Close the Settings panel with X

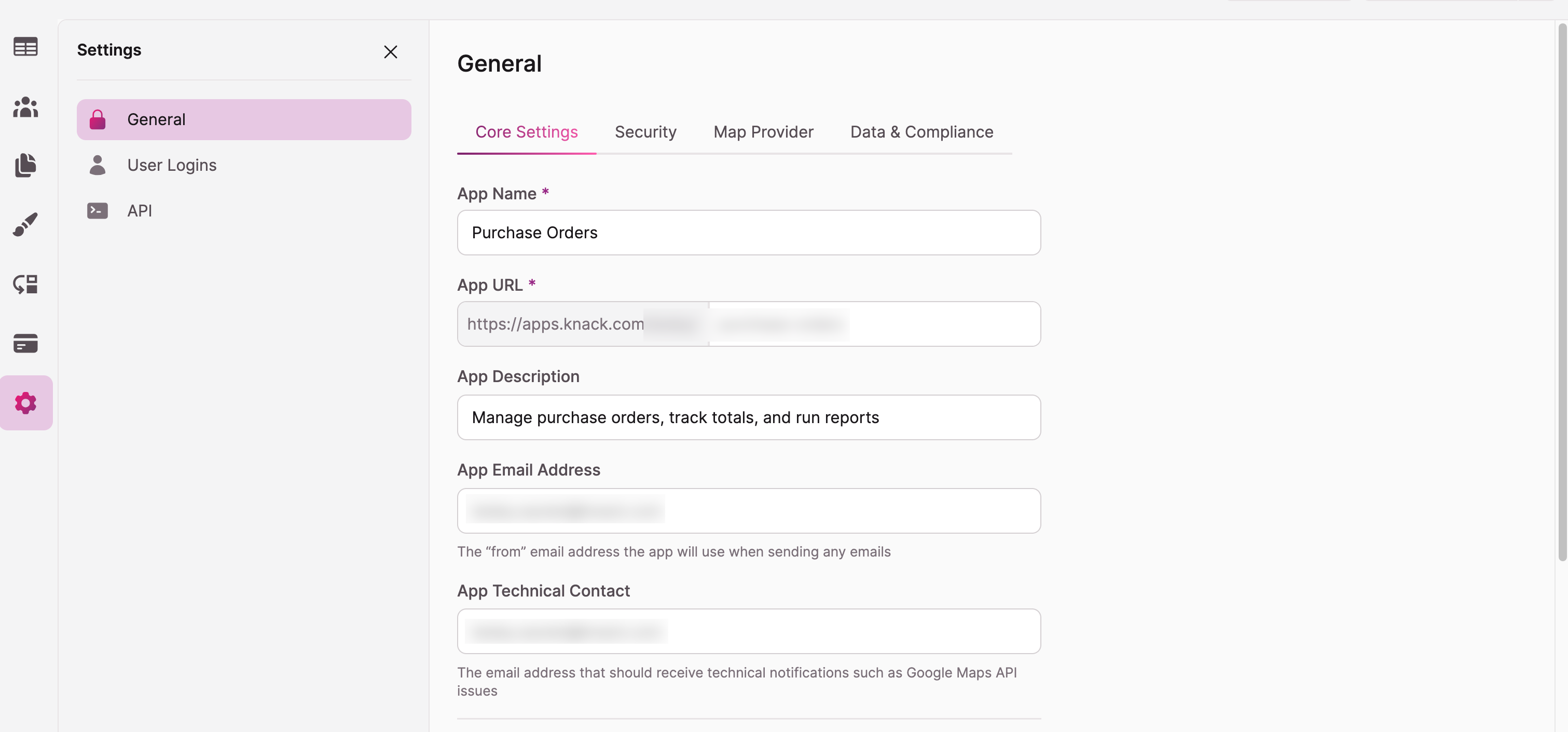pyautogui.click(x=390, y=51)
